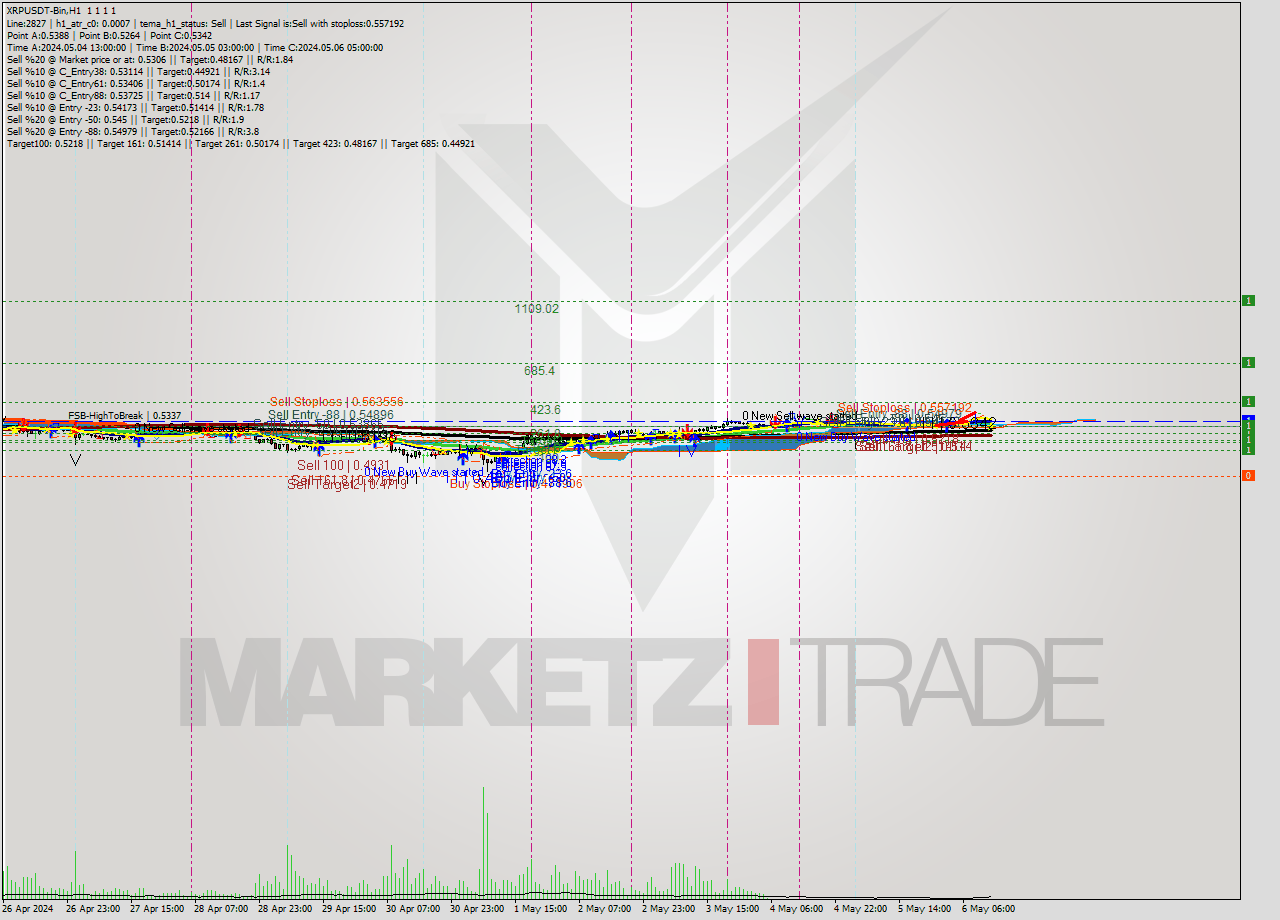
Task: Click the Sell Stoploss 0.557192 label
Action: [905, 408]
